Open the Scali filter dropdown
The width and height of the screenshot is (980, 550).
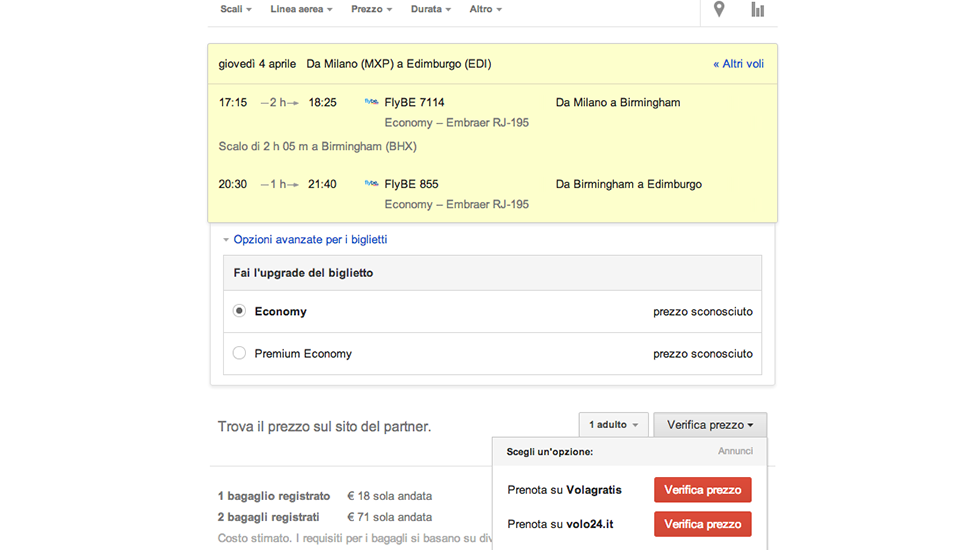pos(236,9)
